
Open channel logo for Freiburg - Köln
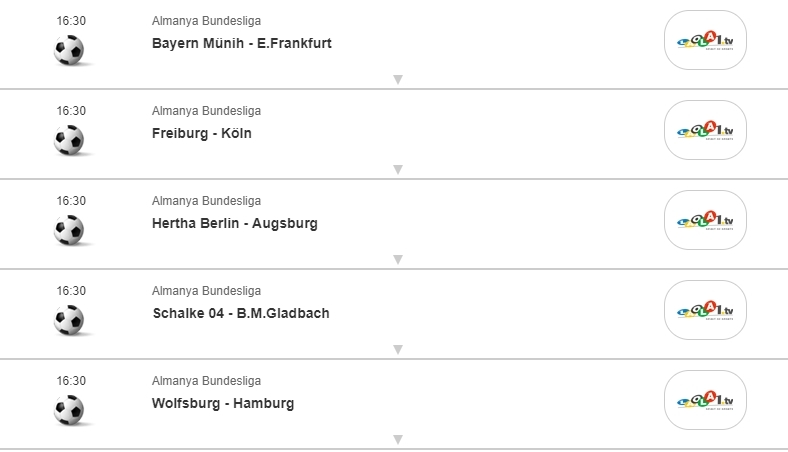coord(705,130)
